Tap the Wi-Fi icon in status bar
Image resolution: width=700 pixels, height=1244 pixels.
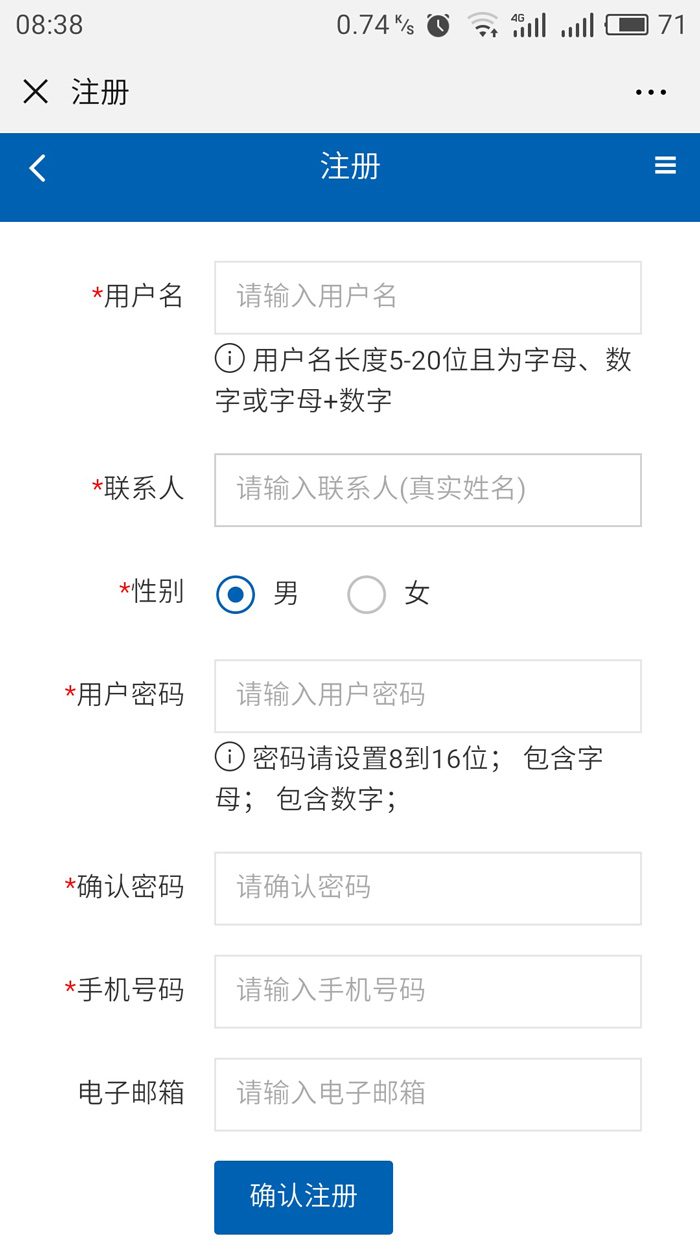(x=484, y=26)
